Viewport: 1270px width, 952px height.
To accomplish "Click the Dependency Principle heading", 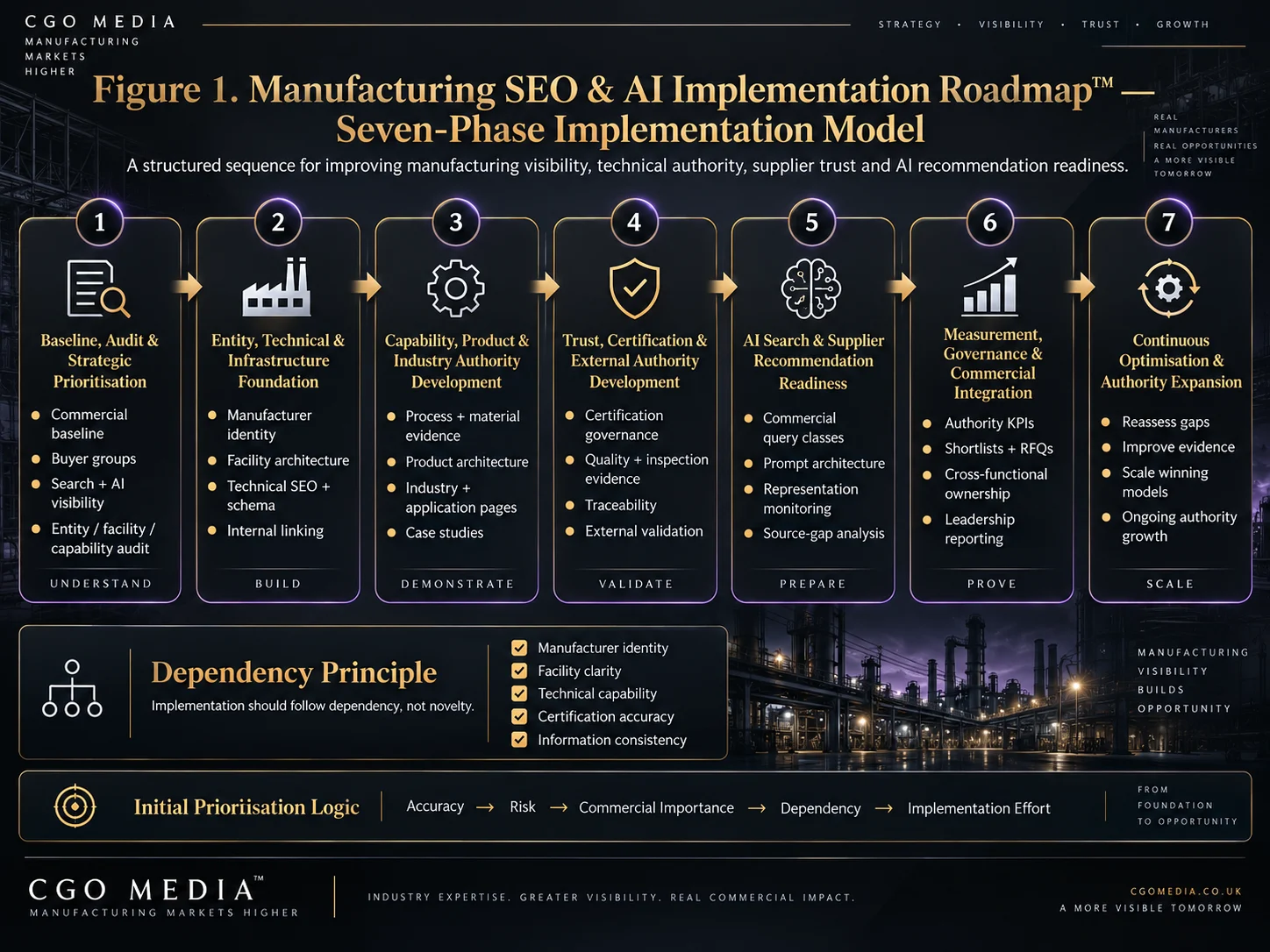I will coord(294,672).
